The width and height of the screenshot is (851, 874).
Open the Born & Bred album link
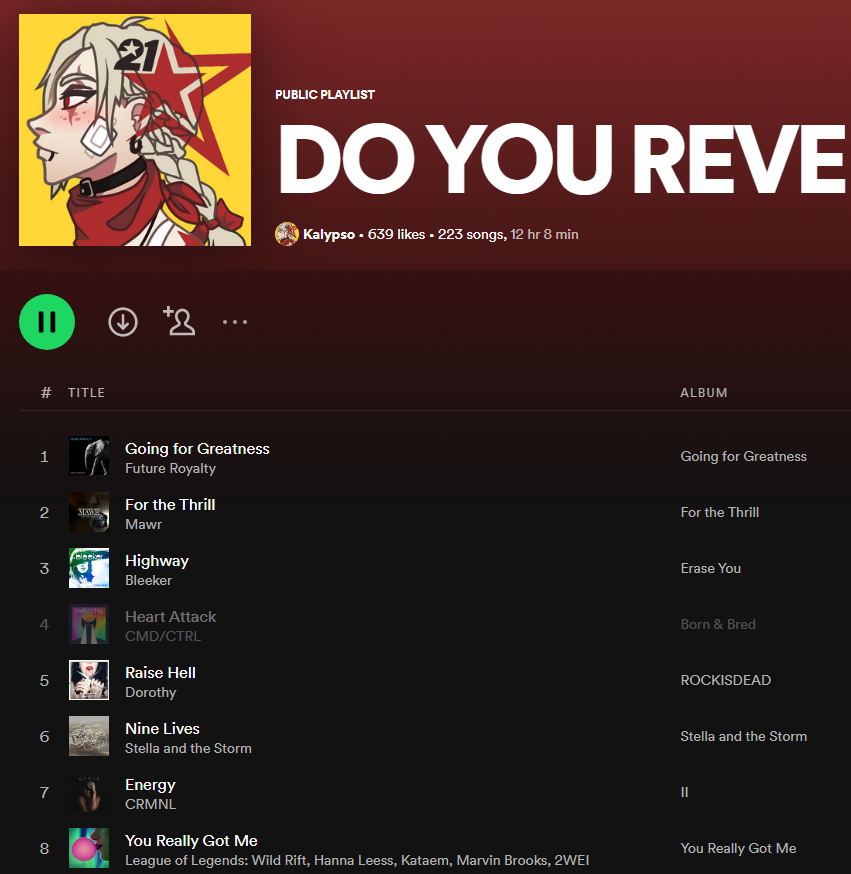coord(718,624)
